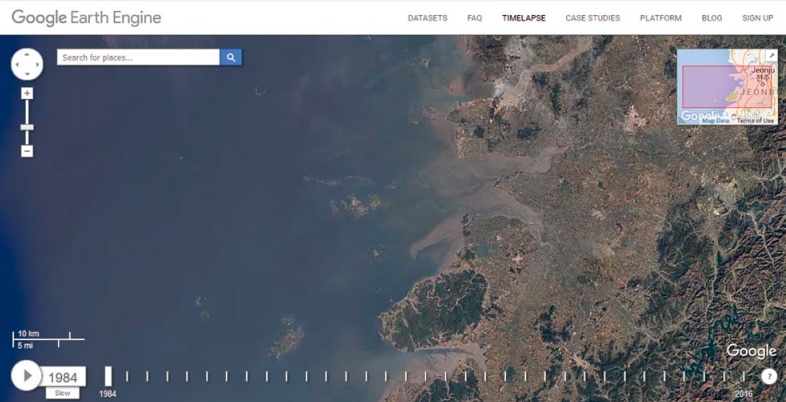The height and width of the screenshot is (402, 786).
Task: Open the Case Studies page
Action: (x=593, y=18)
